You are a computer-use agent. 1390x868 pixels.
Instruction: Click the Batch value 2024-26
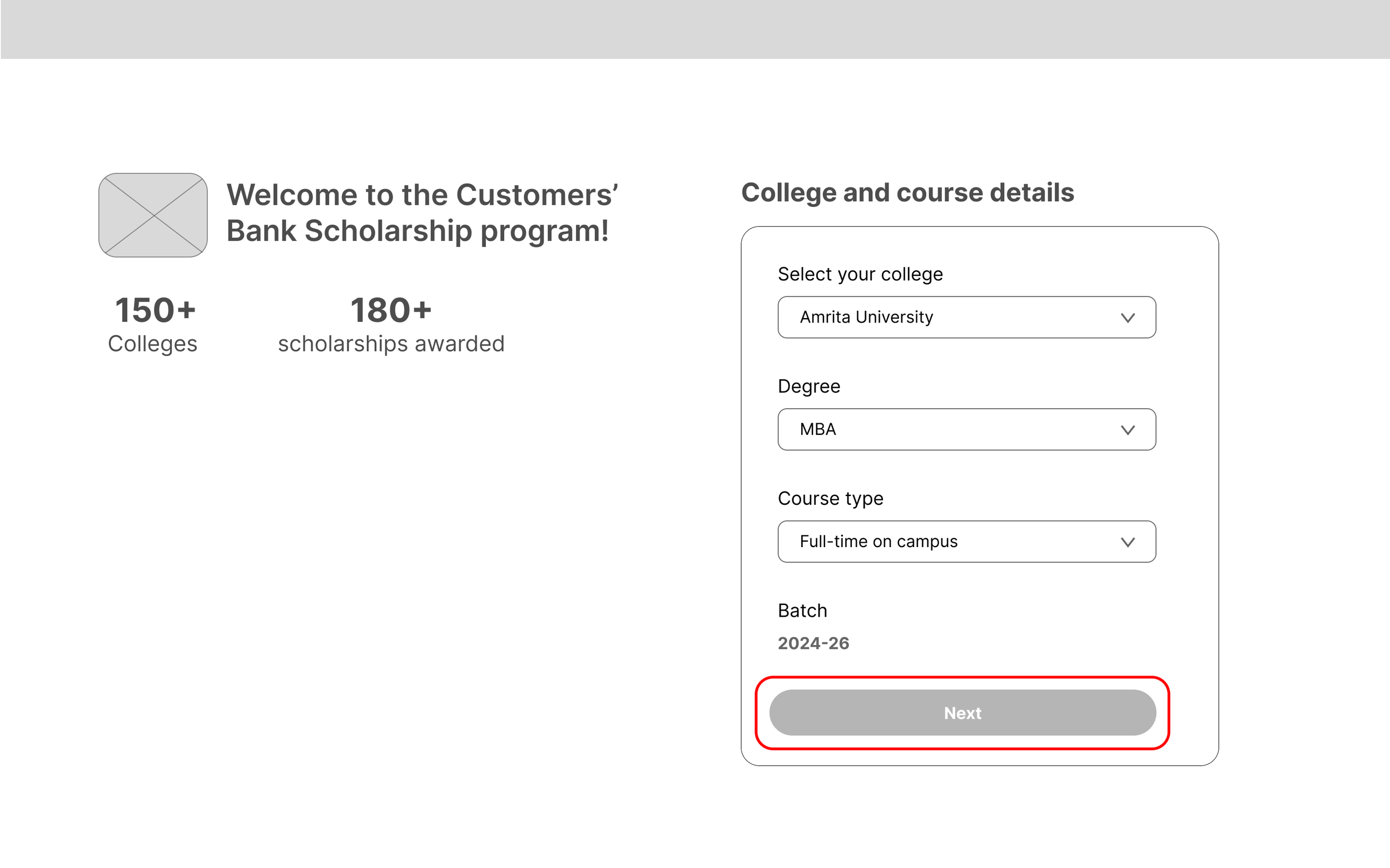pyautogui.click(x=813, y=643)
